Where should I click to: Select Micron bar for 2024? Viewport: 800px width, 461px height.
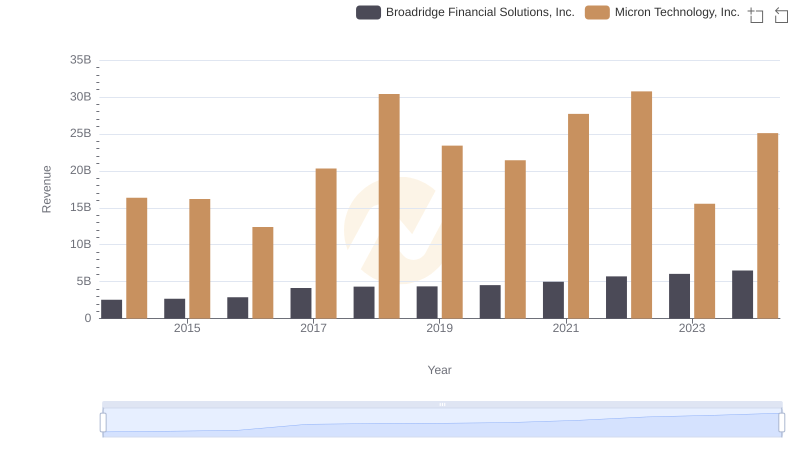coord(768,226)
